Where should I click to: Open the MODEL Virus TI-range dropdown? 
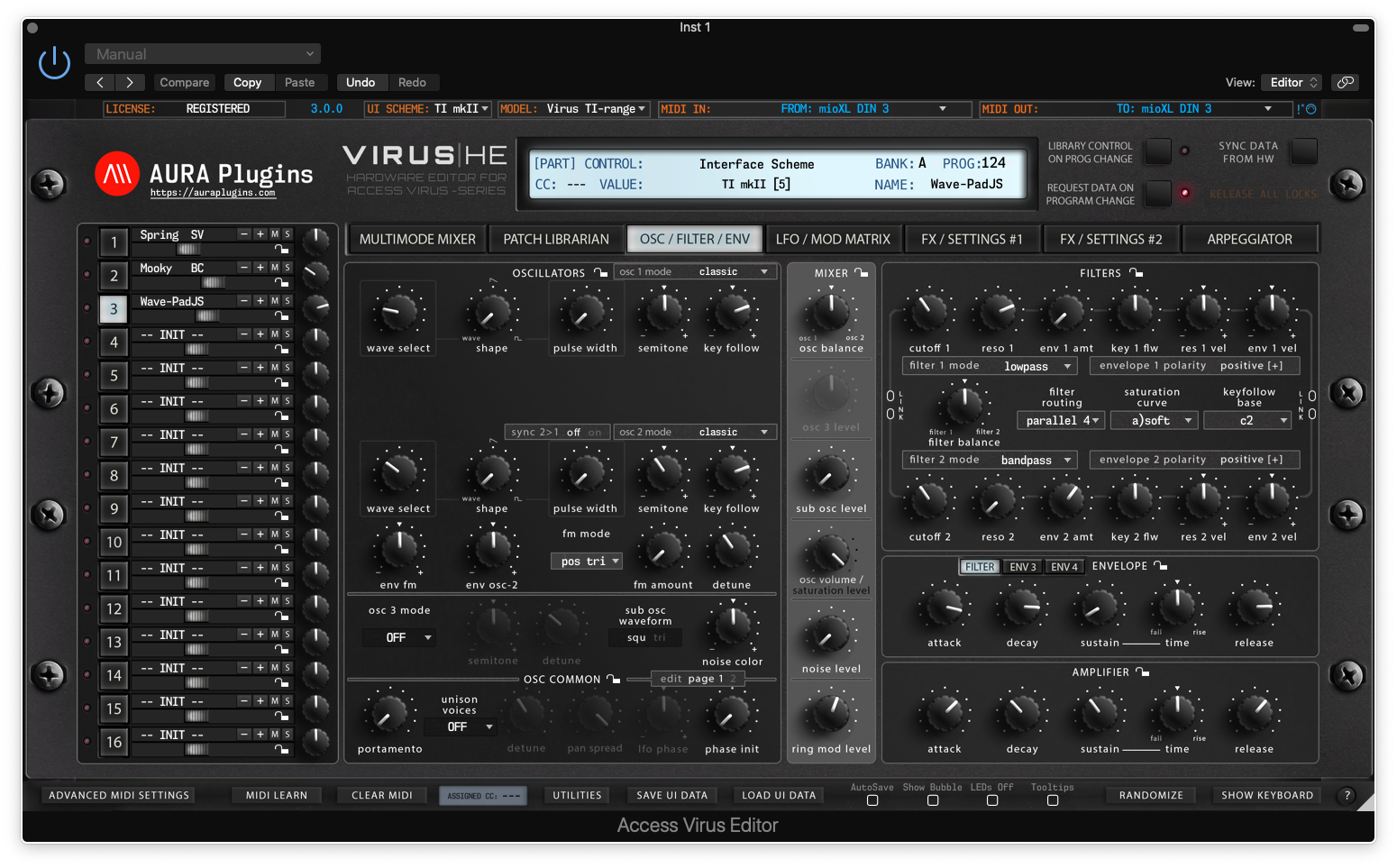[573, 108]
